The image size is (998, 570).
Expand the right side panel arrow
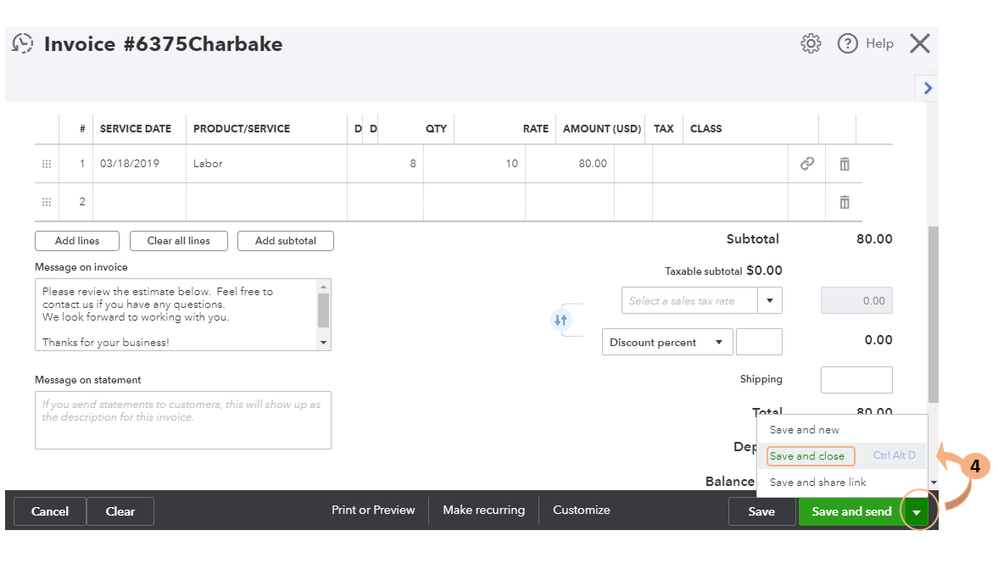[927, 88]
